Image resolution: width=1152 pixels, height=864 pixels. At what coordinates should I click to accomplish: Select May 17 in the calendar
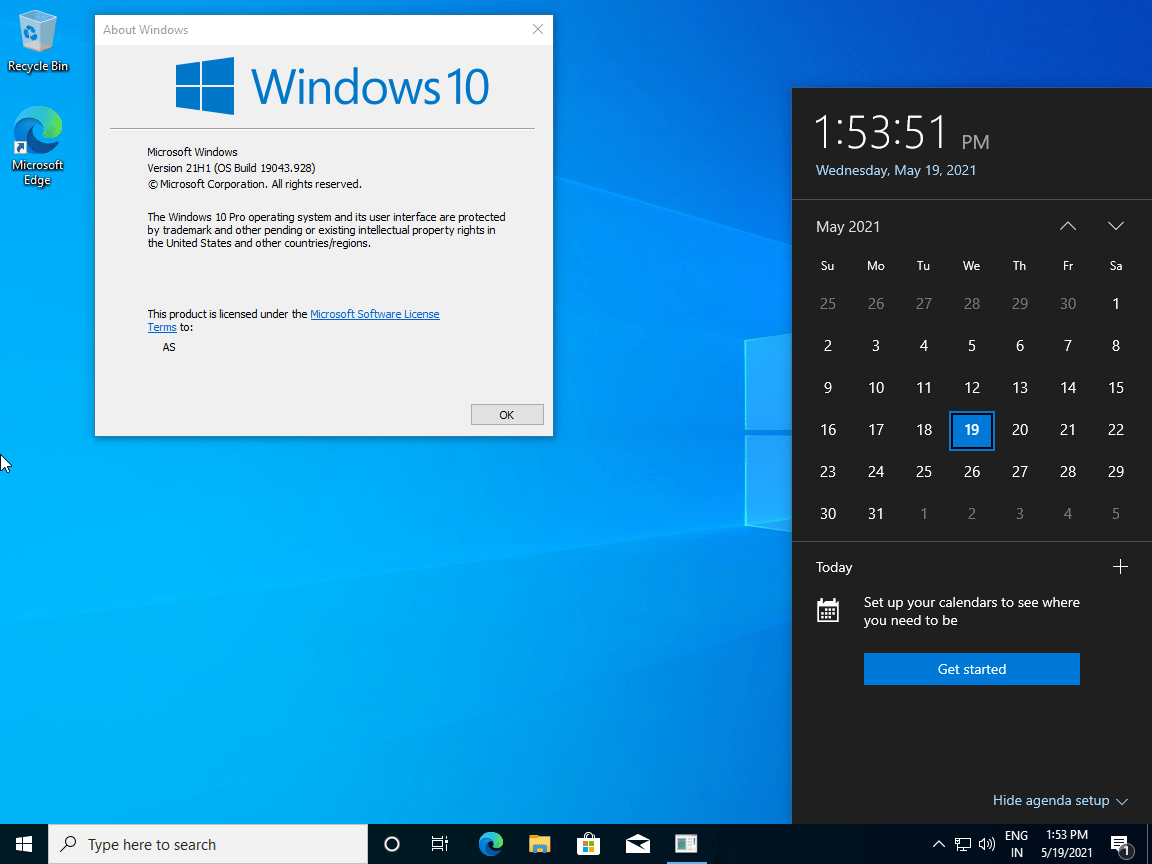pyautogui.click(x=876, y=430)
